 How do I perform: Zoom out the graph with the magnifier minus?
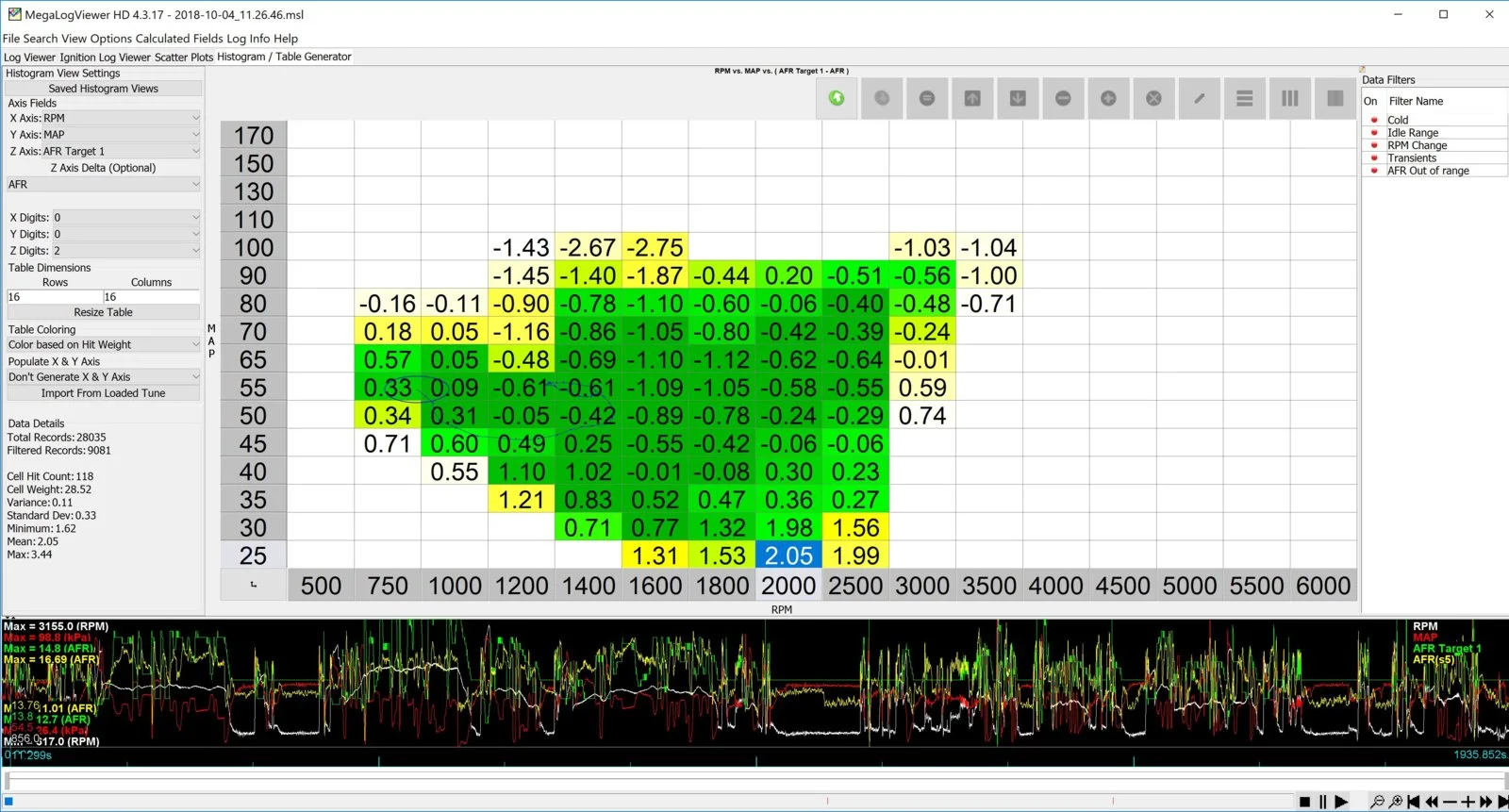[1377, 802]
